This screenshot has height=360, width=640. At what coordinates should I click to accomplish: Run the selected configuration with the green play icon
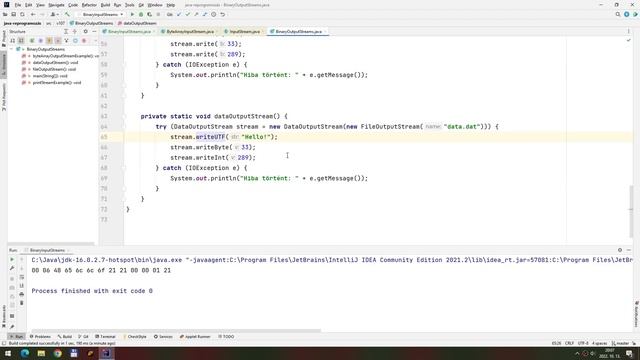(132, 14)
